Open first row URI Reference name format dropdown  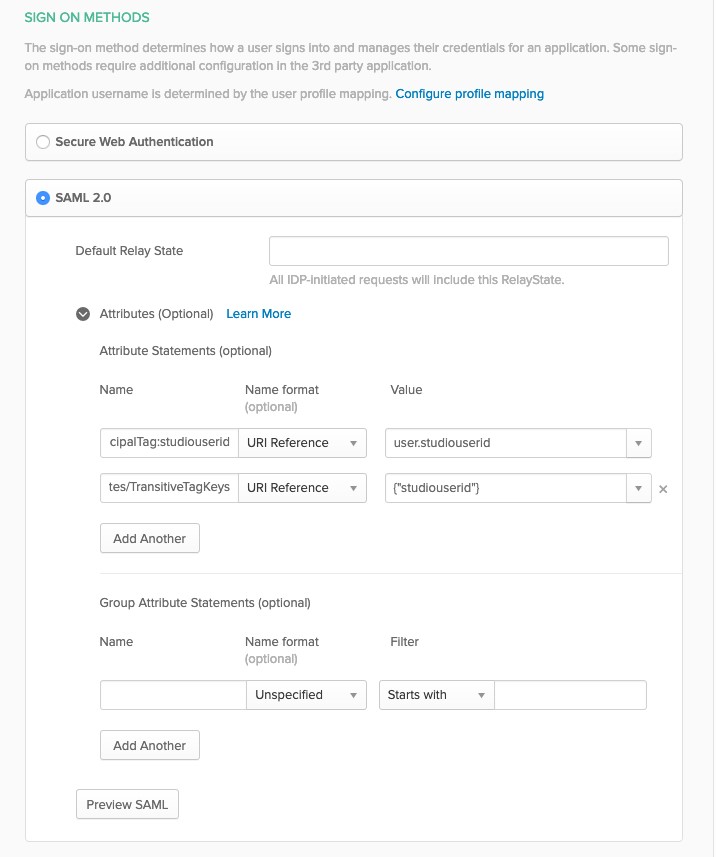pos(302,443)
